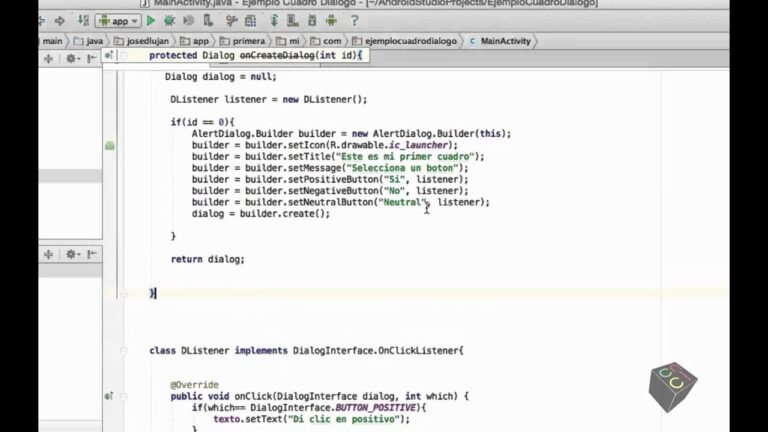This screenshot has height=432, width=768.
Task: Attach debugger to Android process
Action: coord(208,21)
